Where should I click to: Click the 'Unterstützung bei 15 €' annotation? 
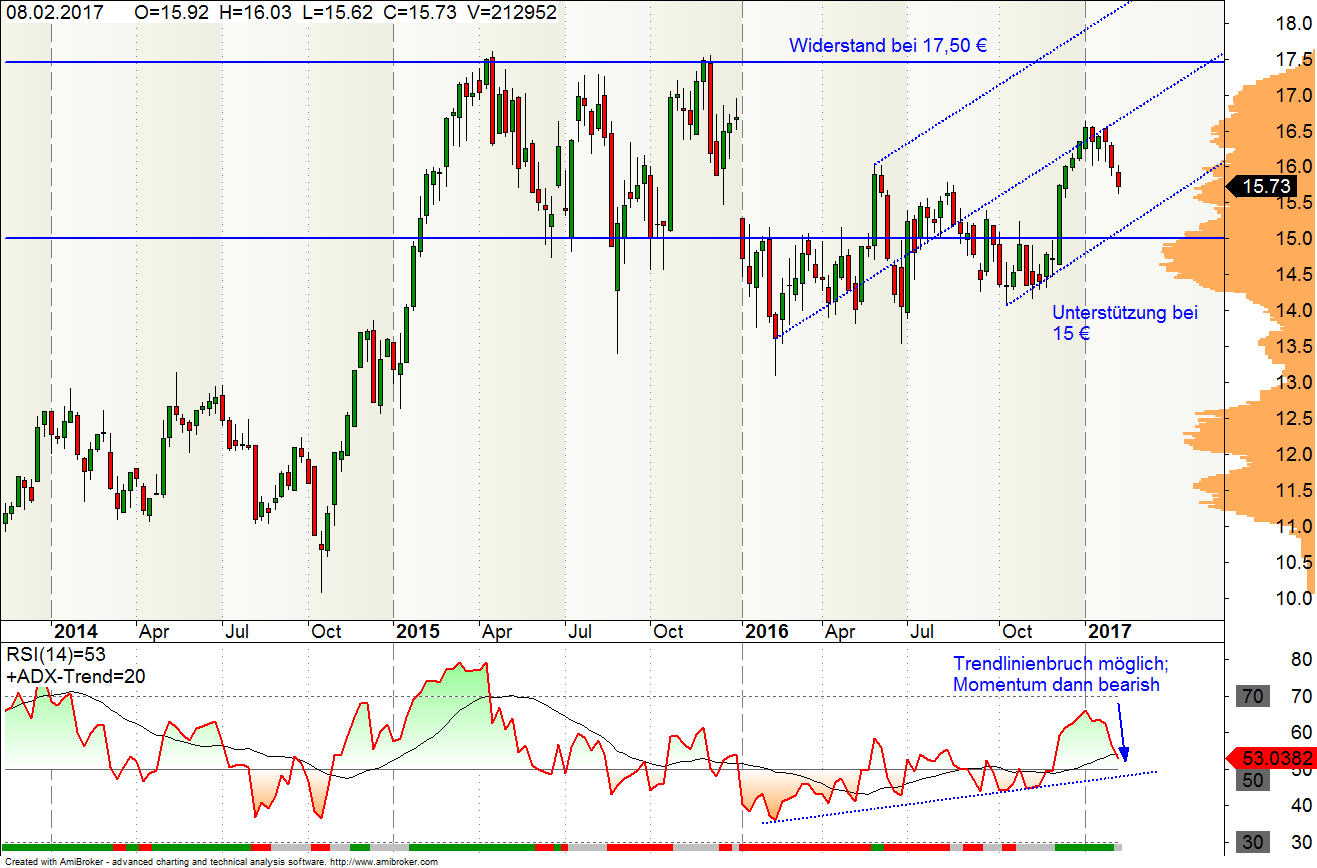[1124, 323]
